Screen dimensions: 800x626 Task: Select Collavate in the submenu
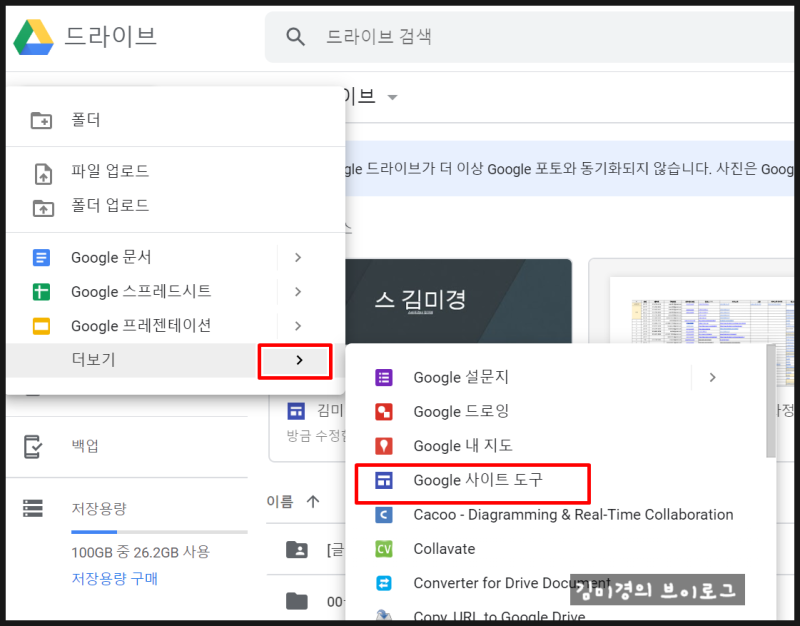[x=556, y=549]
